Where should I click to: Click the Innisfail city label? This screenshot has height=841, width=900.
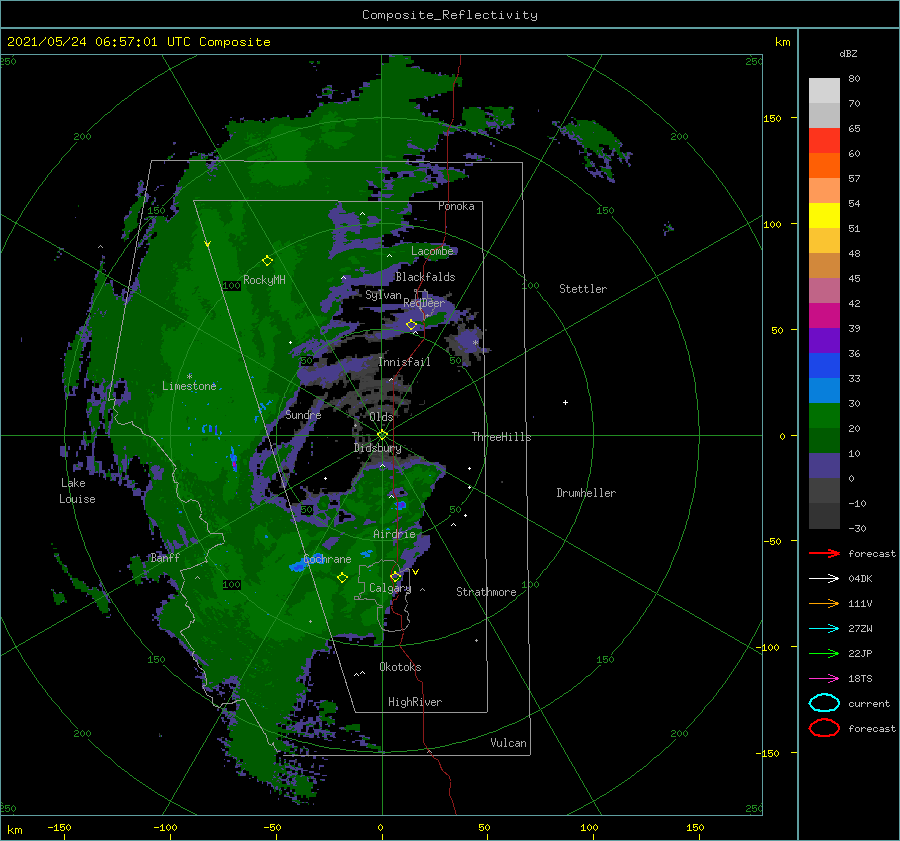point(404,362)
